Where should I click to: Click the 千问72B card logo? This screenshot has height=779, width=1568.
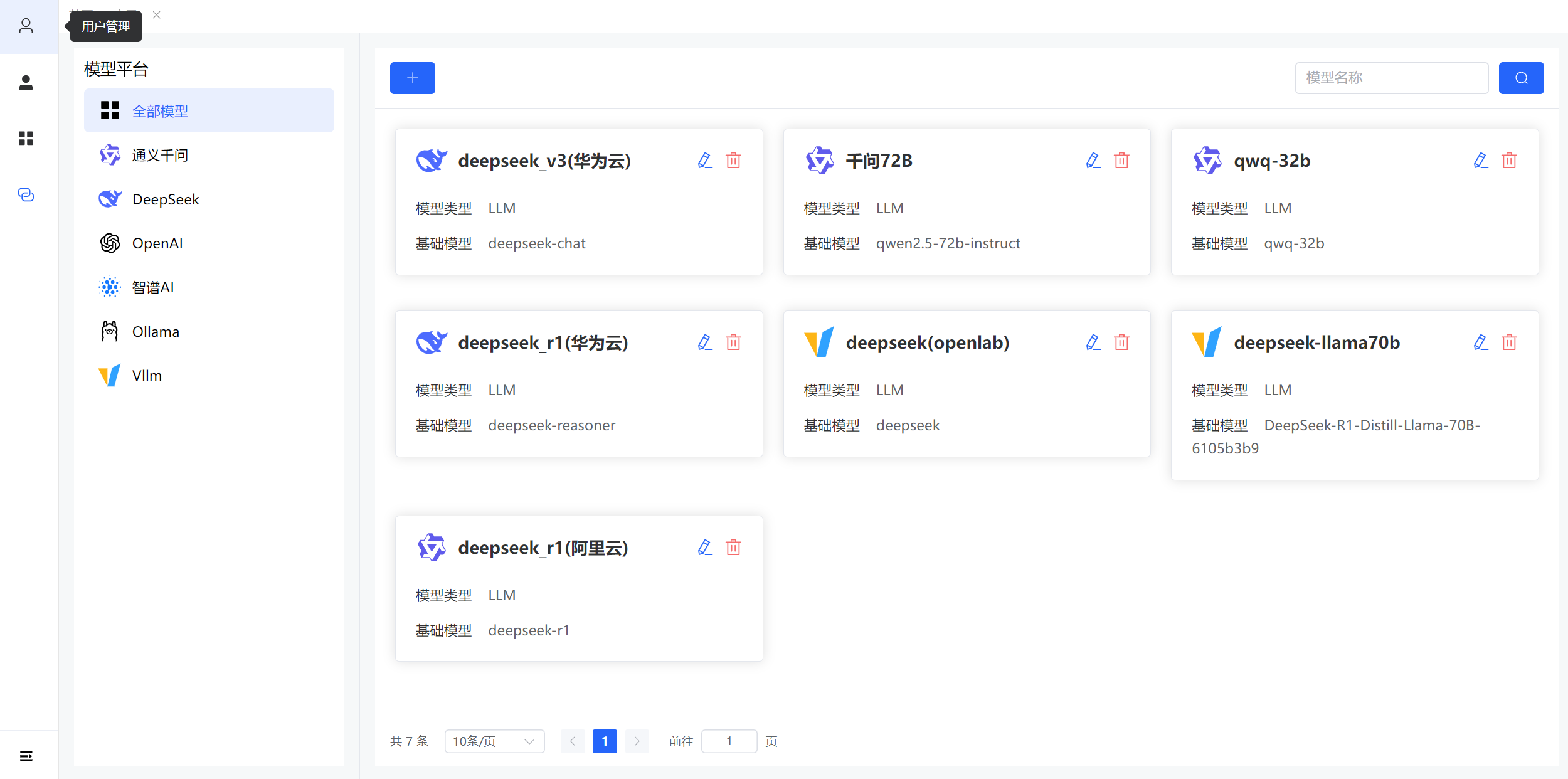(819, 161)
